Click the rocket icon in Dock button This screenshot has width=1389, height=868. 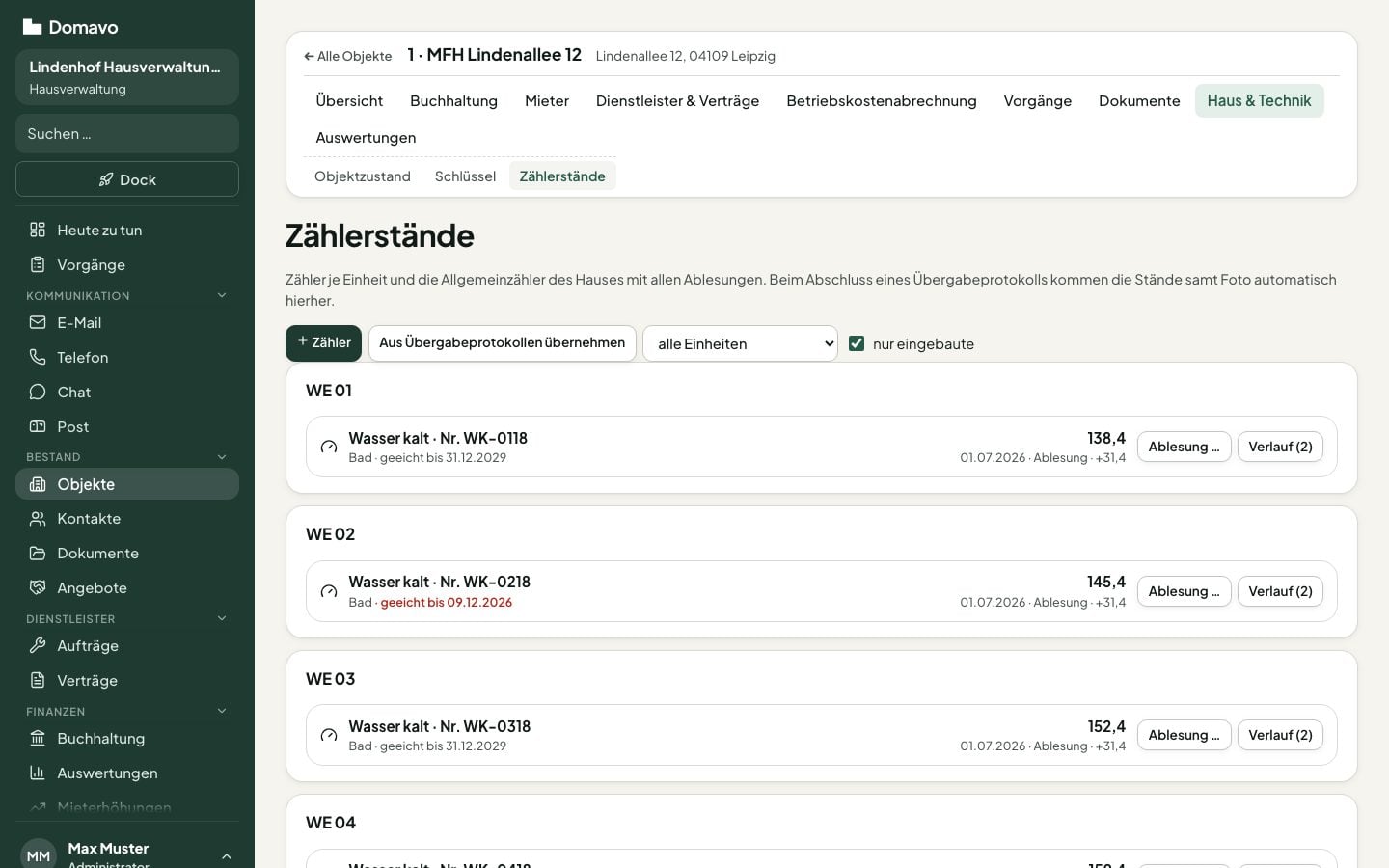tap(106, 179)
